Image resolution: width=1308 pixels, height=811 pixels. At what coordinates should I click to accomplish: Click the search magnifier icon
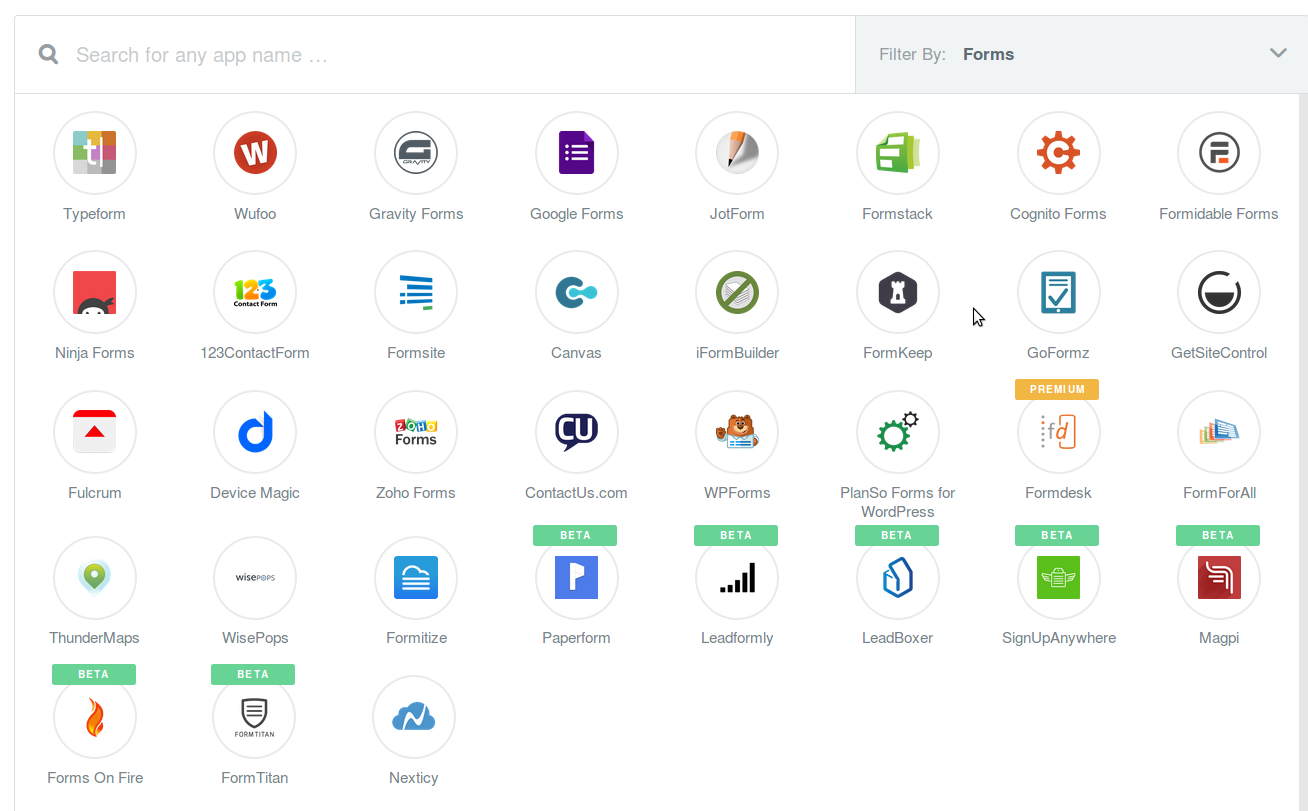click(x=48, y=54)
